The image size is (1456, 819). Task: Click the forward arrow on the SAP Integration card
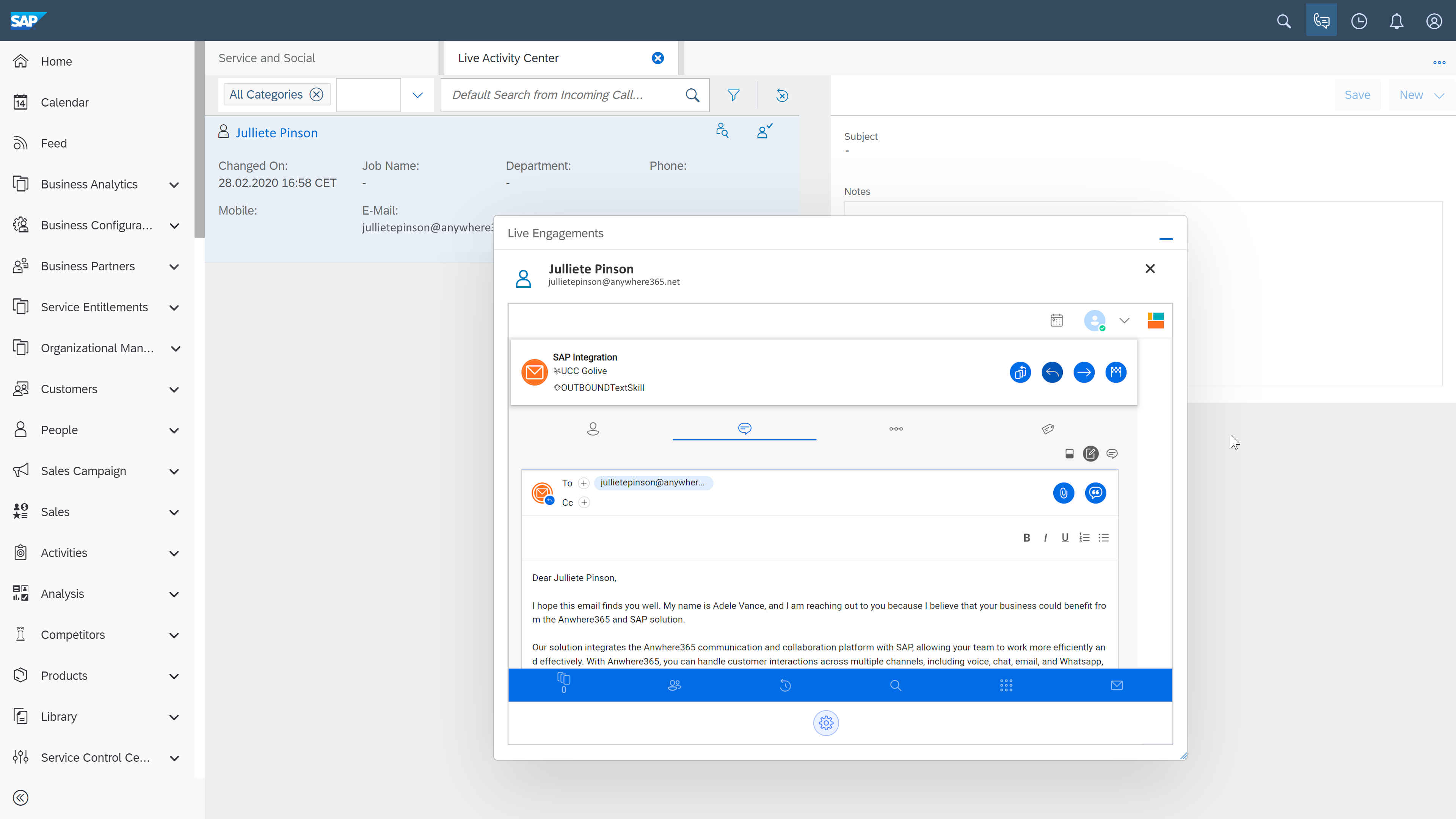click(x=1084, y=372)
